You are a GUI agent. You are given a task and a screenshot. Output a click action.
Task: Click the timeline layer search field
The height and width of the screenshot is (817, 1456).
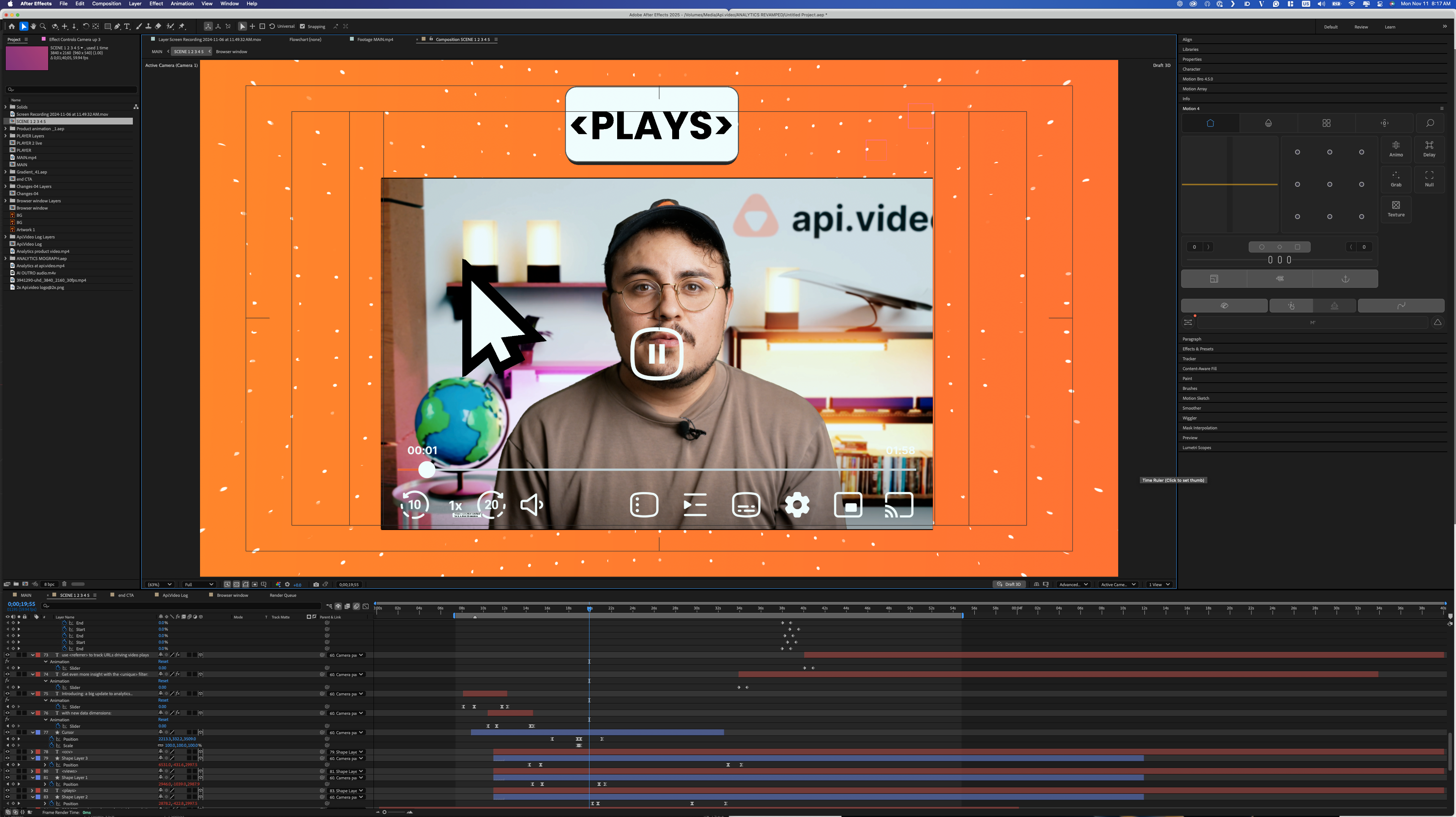[181, 606]
